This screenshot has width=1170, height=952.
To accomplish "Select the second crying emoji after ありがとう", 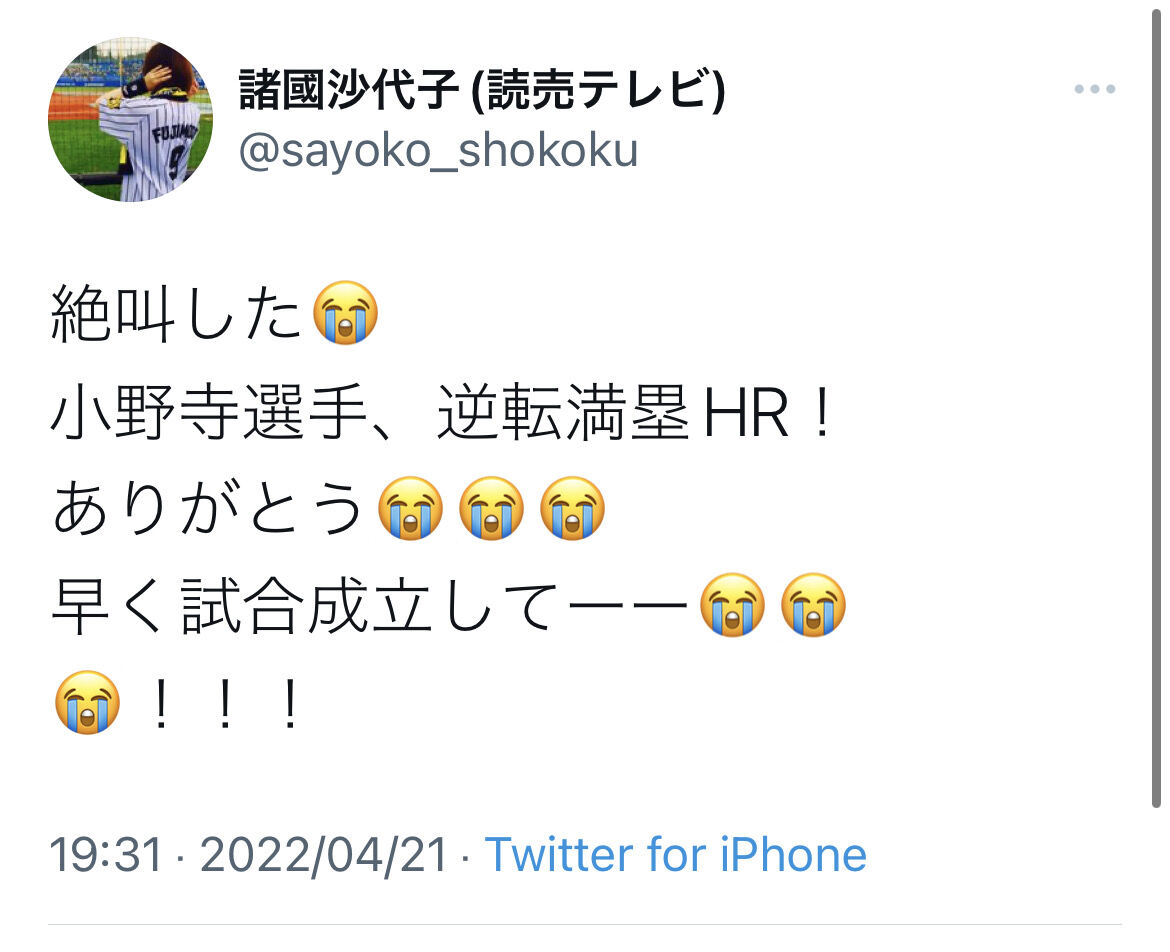I will pos(491,508).
